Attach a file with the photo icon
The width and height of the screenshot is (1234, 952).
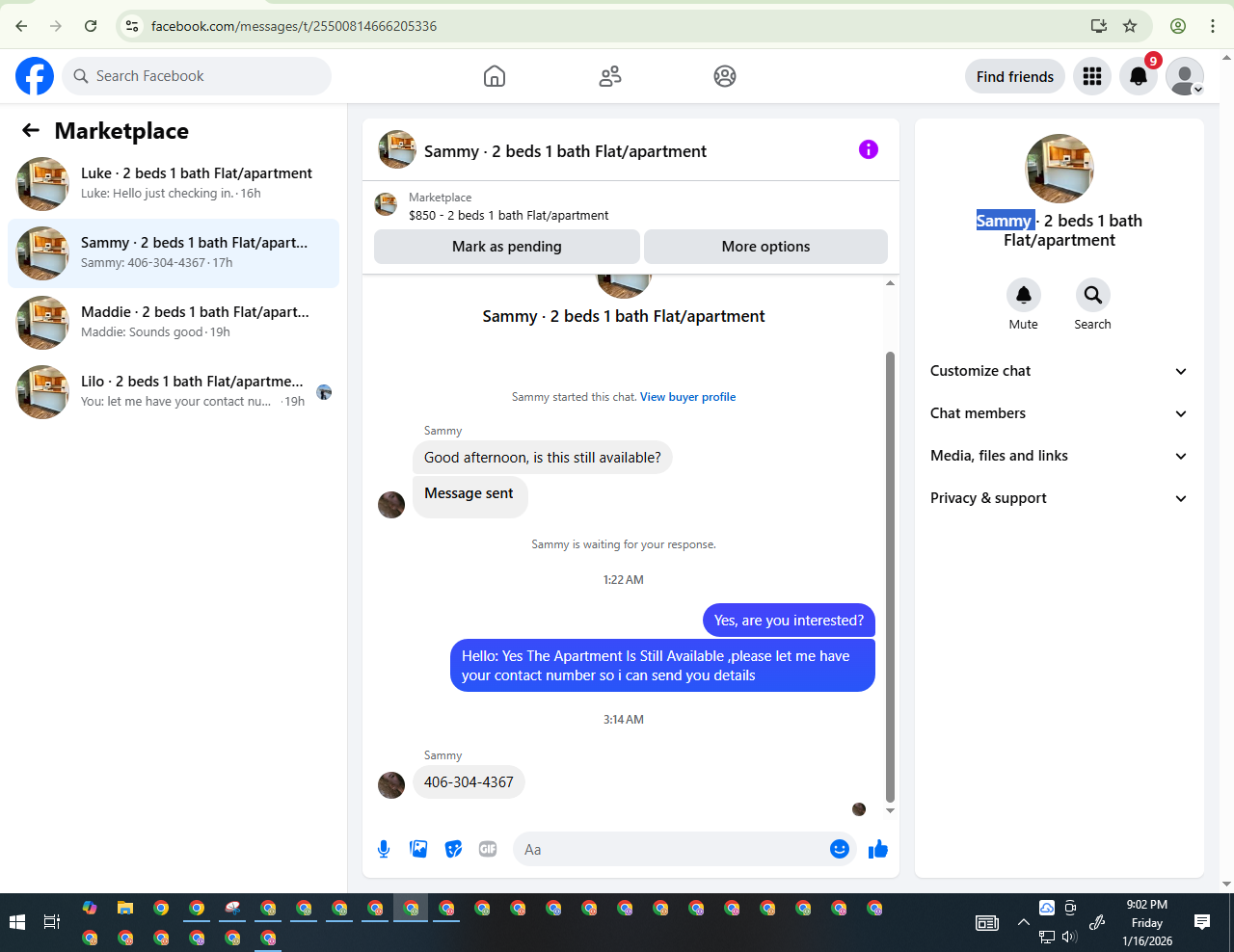click(x=418, y=849)
